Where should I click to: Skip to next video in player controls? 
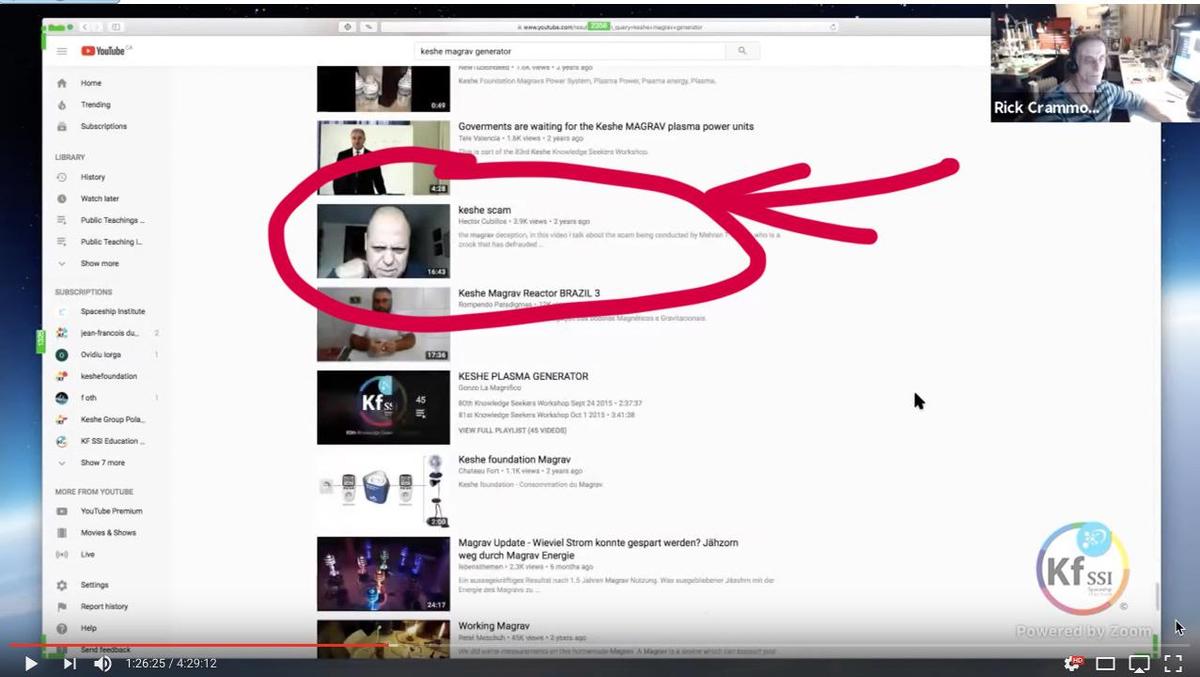(x=69, y=663)
